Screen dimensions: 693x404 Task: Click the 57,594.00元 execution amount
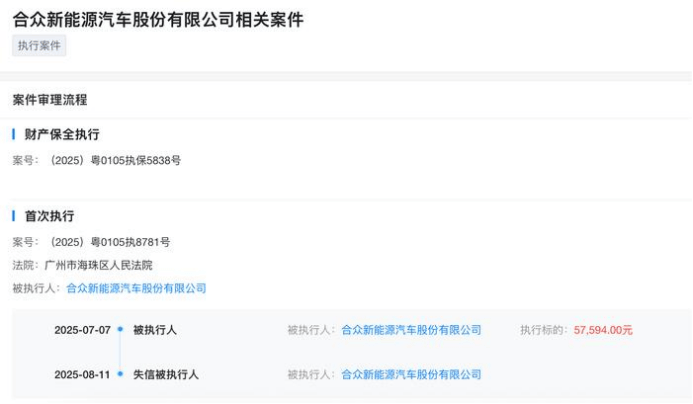(603, 330)
